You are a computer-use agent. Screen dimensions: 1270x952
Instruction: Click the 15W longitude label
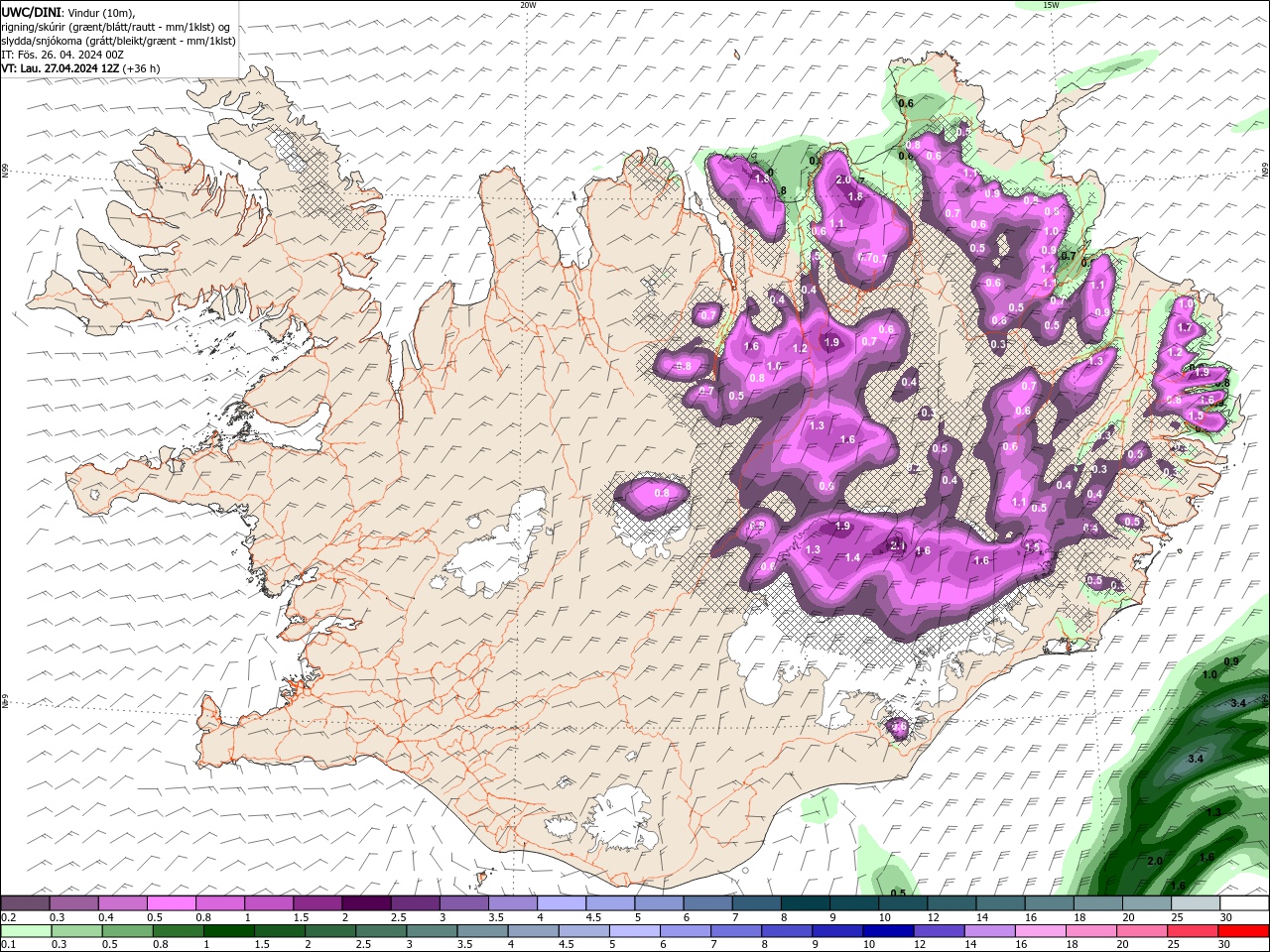point(1051,5)
